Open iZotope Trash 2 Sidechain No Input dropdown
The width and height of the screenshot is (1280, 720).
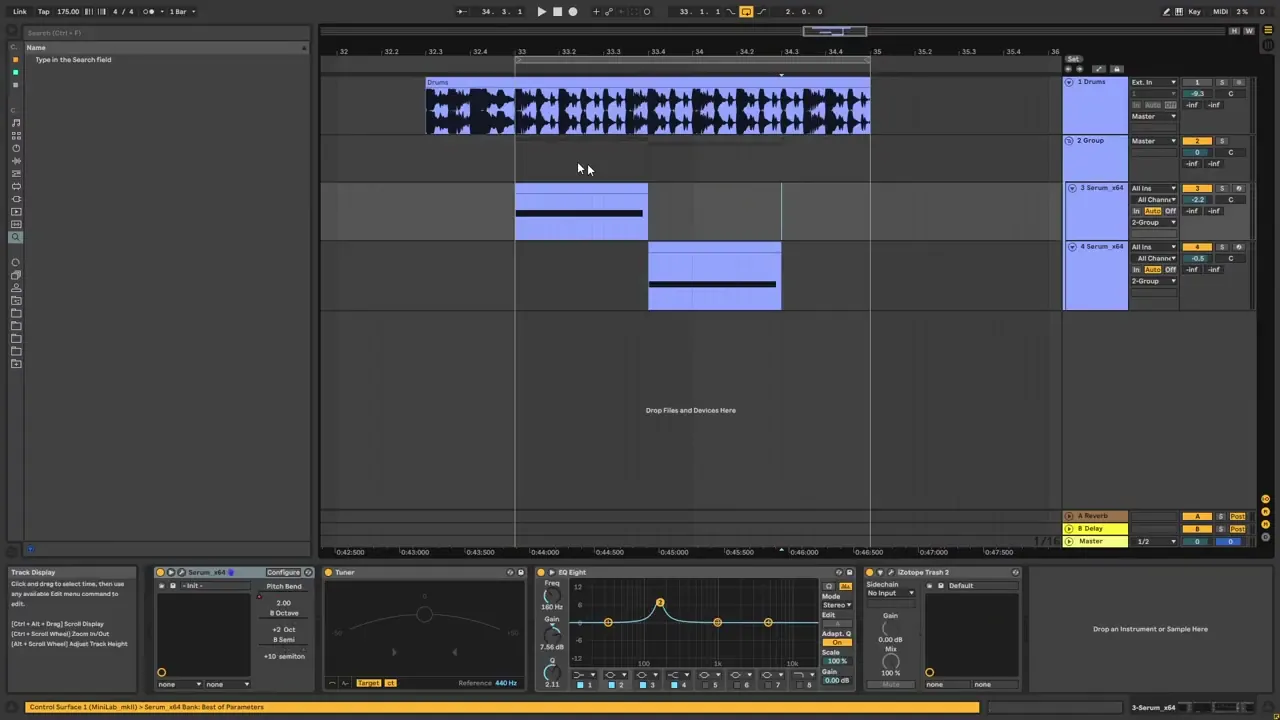(890, 594)
